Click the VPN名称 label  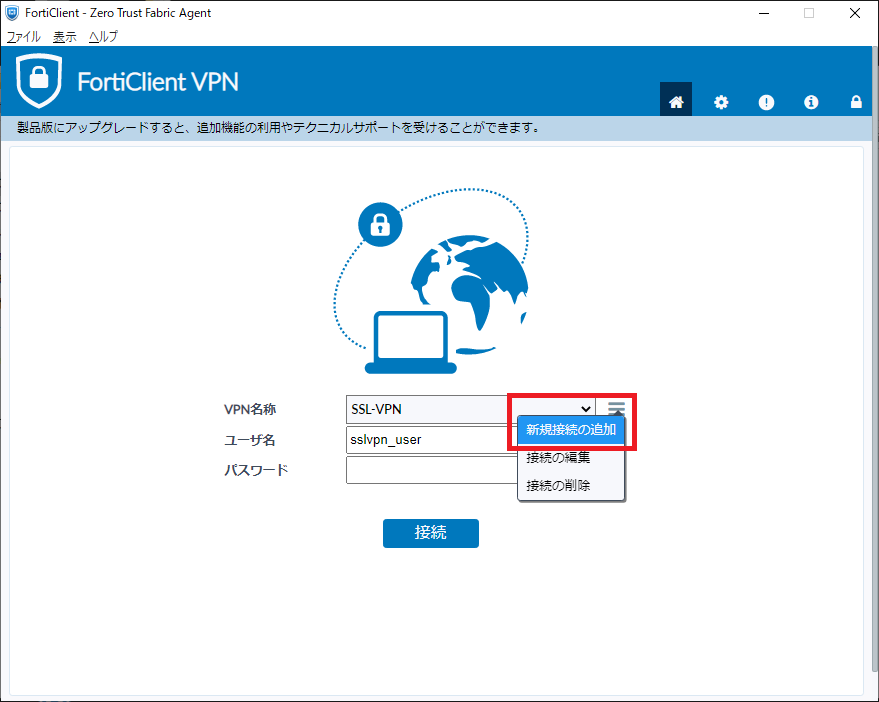click(250, 409)
